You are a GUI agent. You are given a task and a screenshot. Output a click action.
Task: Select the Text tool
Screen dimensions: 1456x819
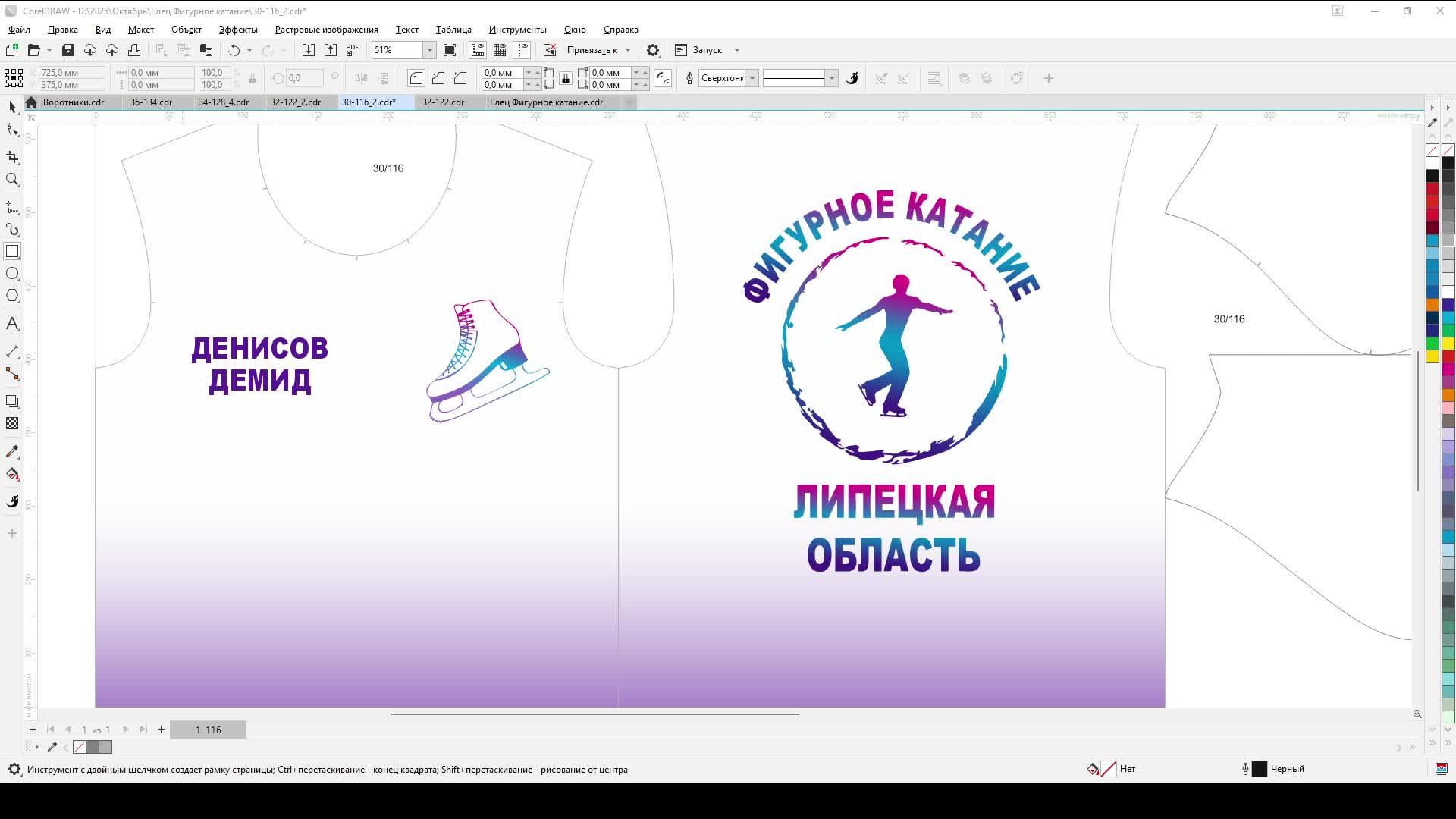pos(12,324)
